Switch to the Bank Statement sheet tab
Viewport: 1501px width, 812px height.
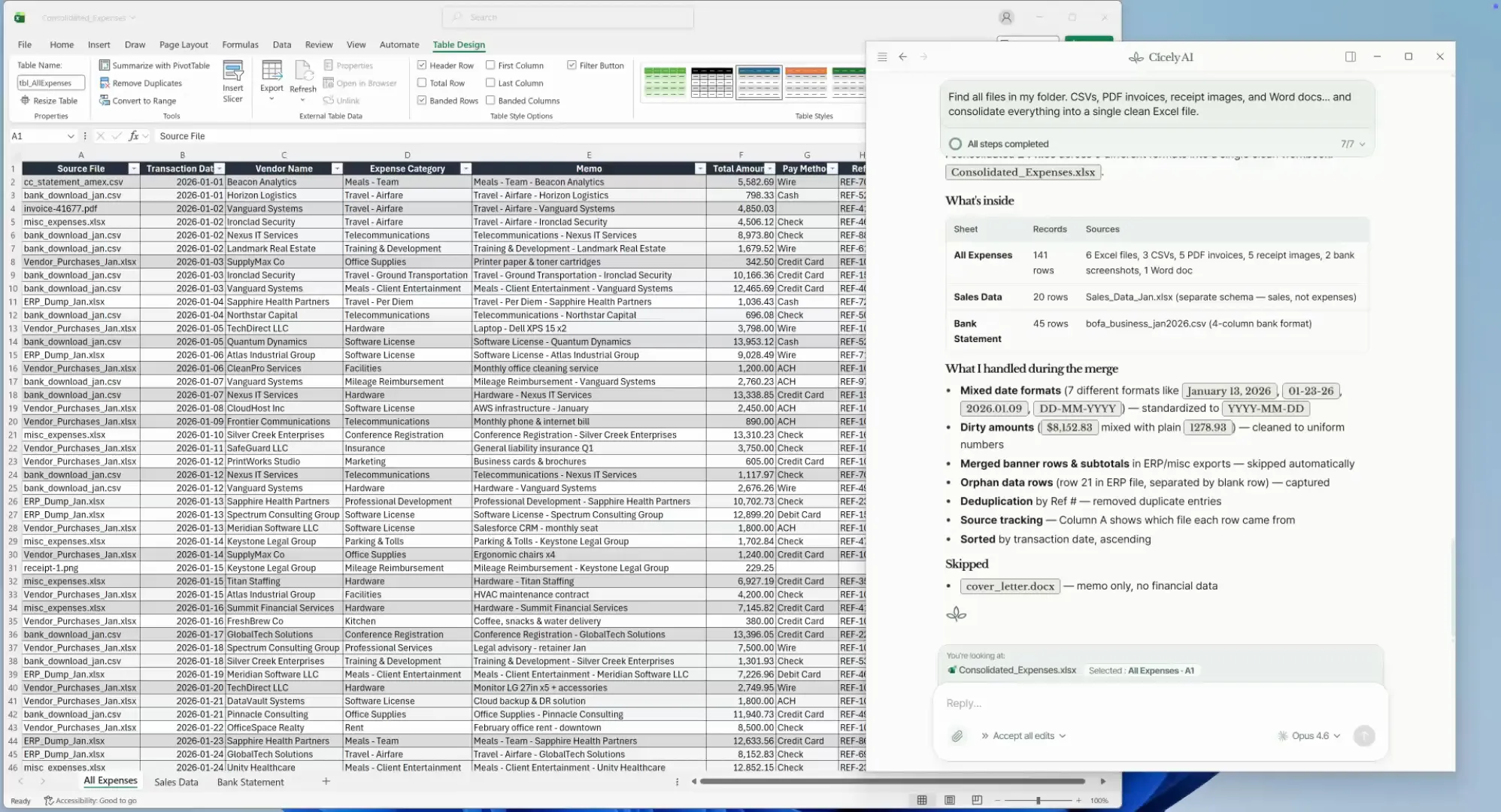coord(250,782)
